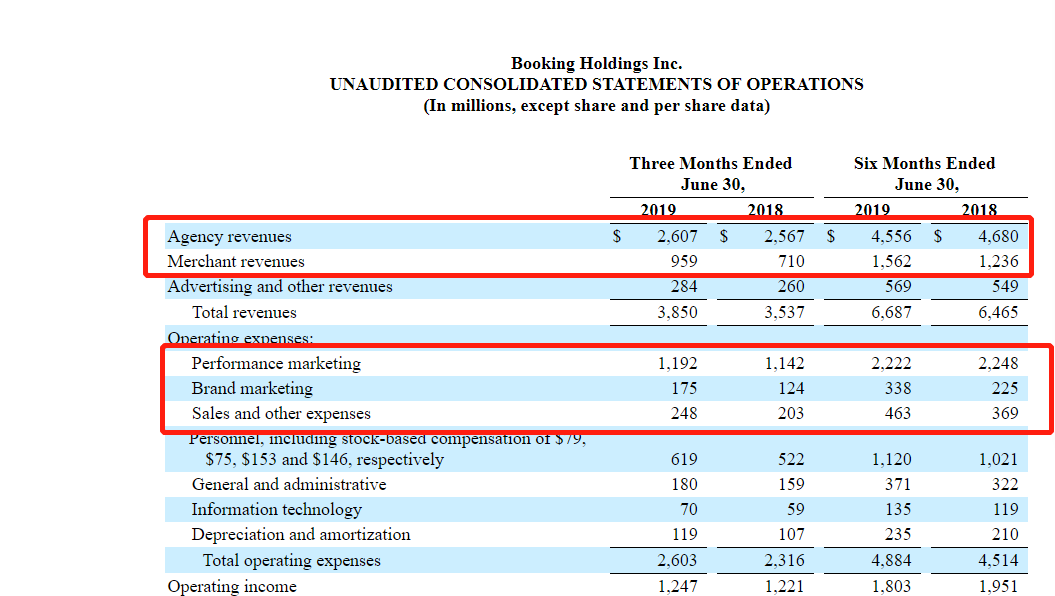Image resolution: width=1055 pixels, height=596 pixels.
Task: Select the 'Operating income' row label
Action: (232, 587)
